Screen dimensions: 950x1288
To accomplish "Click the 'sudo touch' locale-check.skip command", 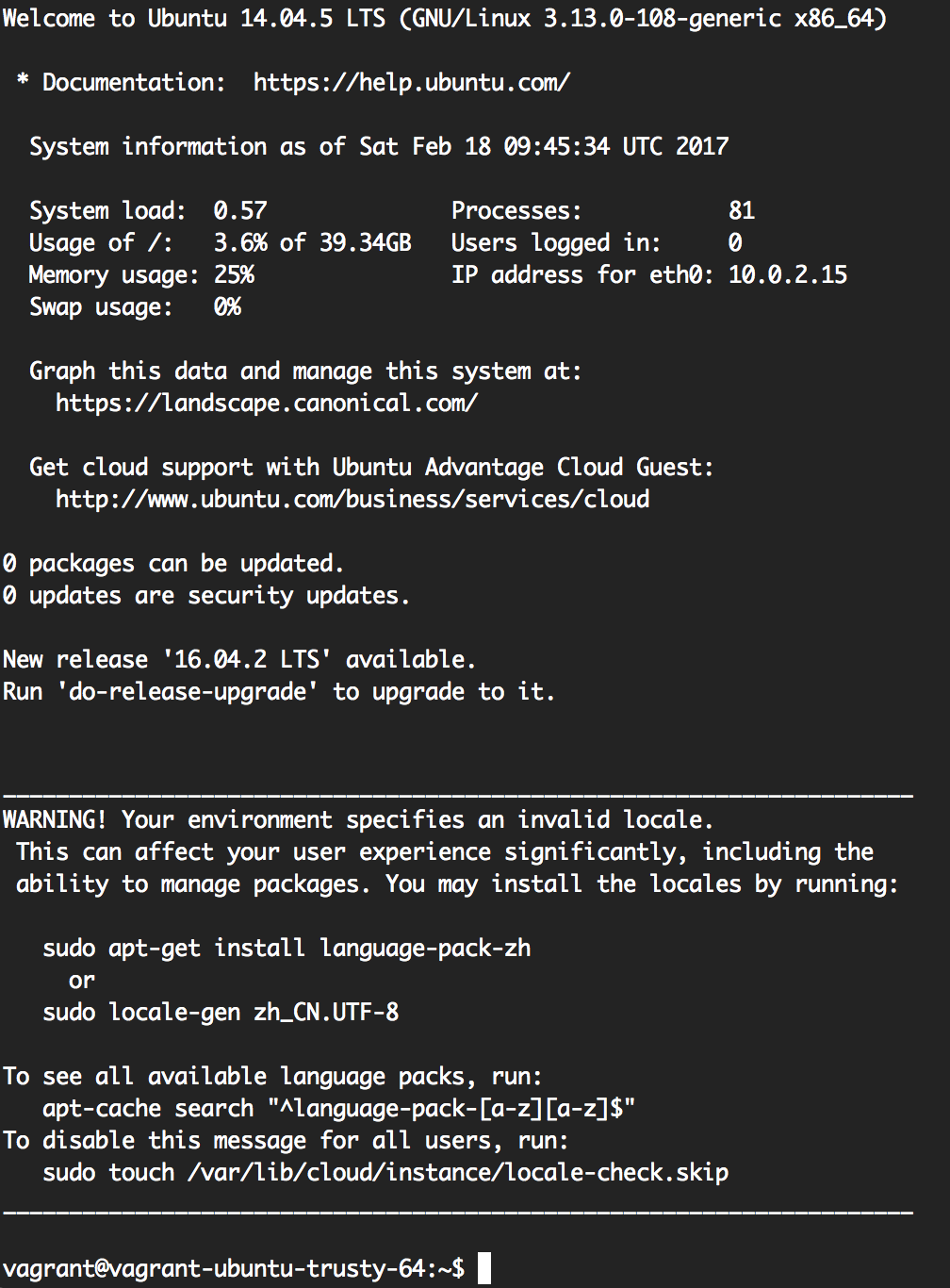I will click(385, 1173).
